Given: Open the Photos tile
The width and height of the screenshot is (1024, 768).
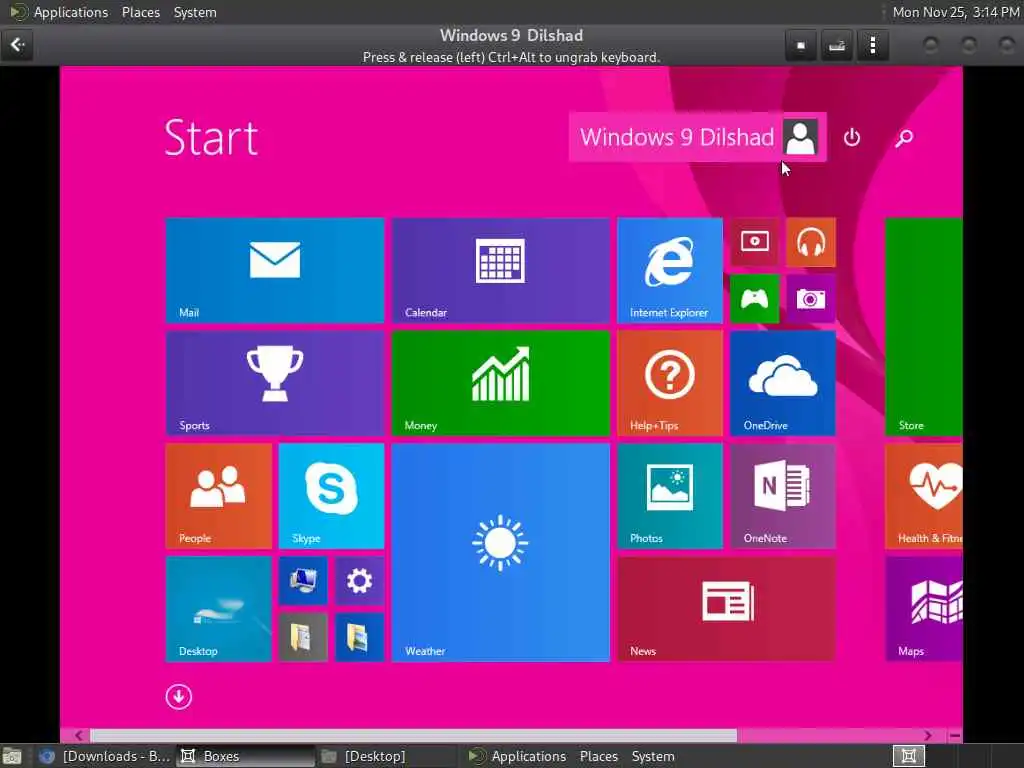Looking at the screenshot, I should click(670, 496).
